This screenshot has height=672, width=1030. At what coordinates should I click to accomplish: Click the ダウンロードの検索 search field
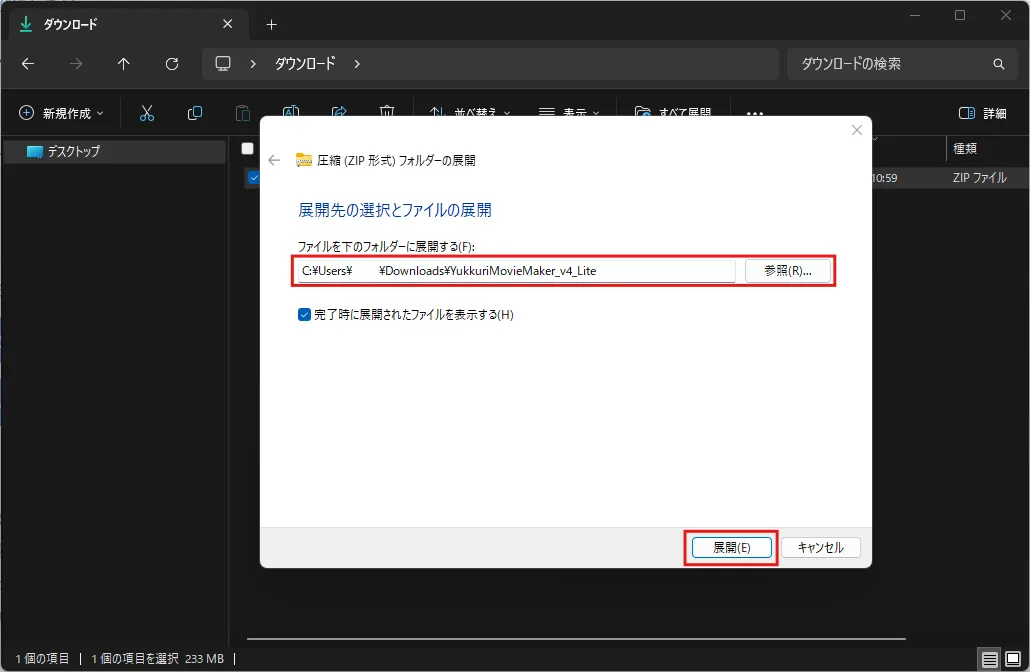tap(901, 64)
